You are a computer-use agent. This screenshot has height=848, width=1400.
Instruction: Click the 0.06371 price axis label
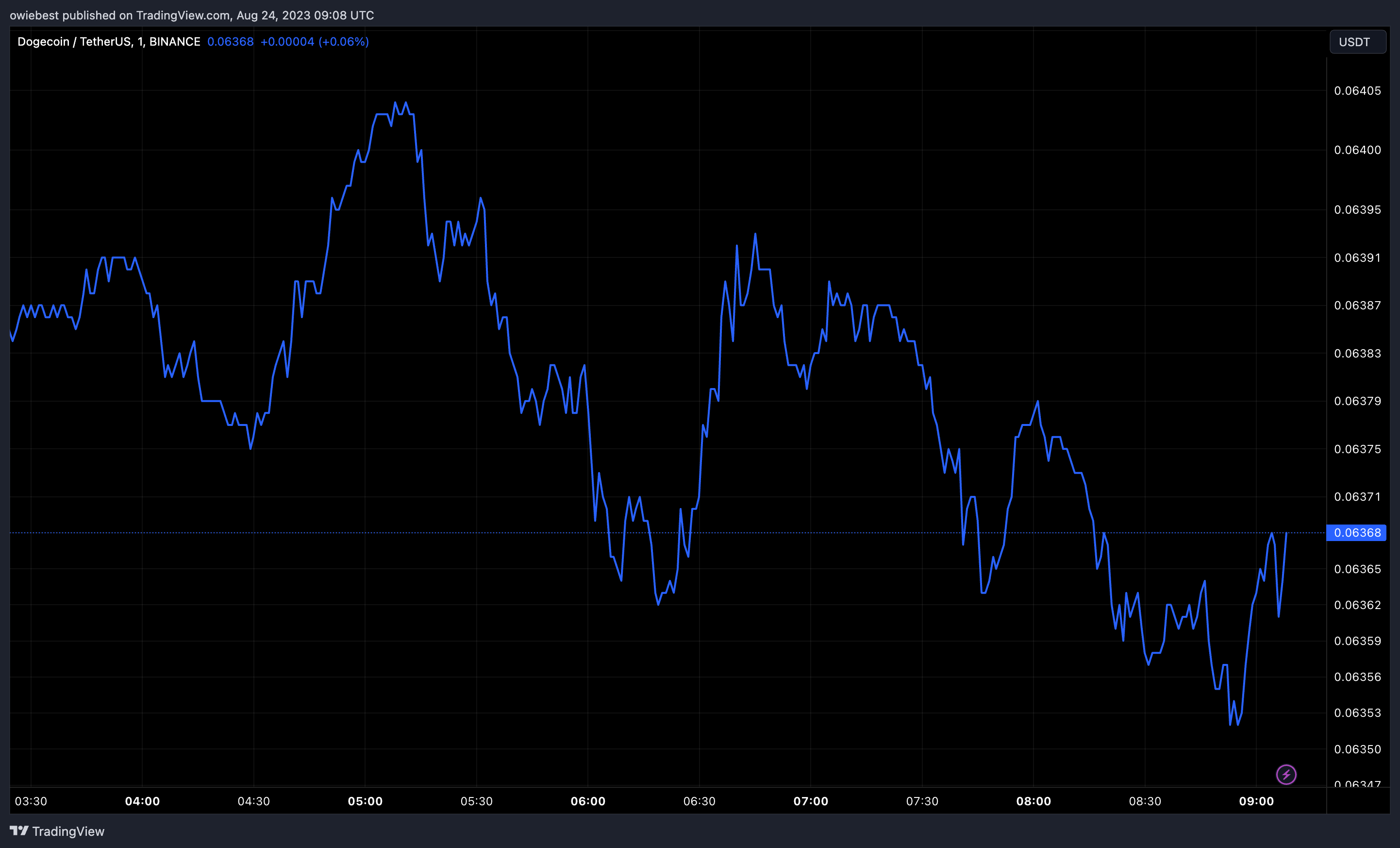coord(1357,497)
